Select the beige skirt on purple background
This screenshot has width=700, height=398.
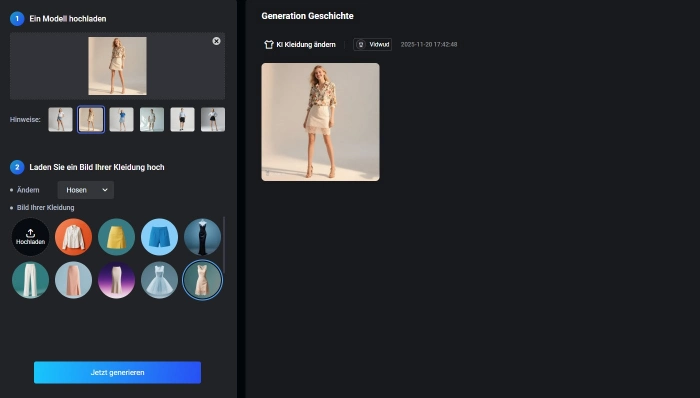[117, 280]
